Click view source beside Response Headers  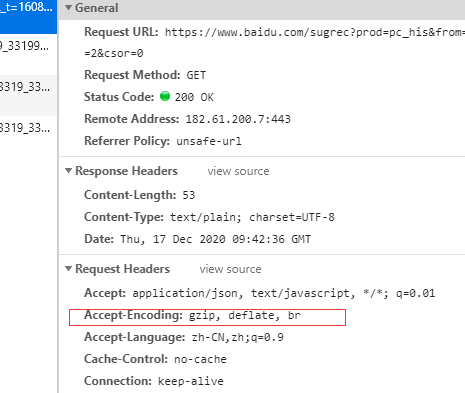point(238,171)
